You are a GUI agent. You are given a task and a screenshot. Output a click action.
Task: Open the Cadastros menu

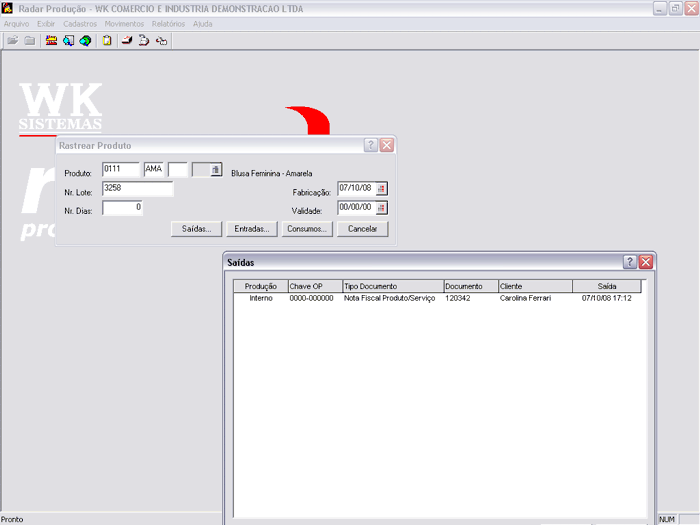coord(80,23)
